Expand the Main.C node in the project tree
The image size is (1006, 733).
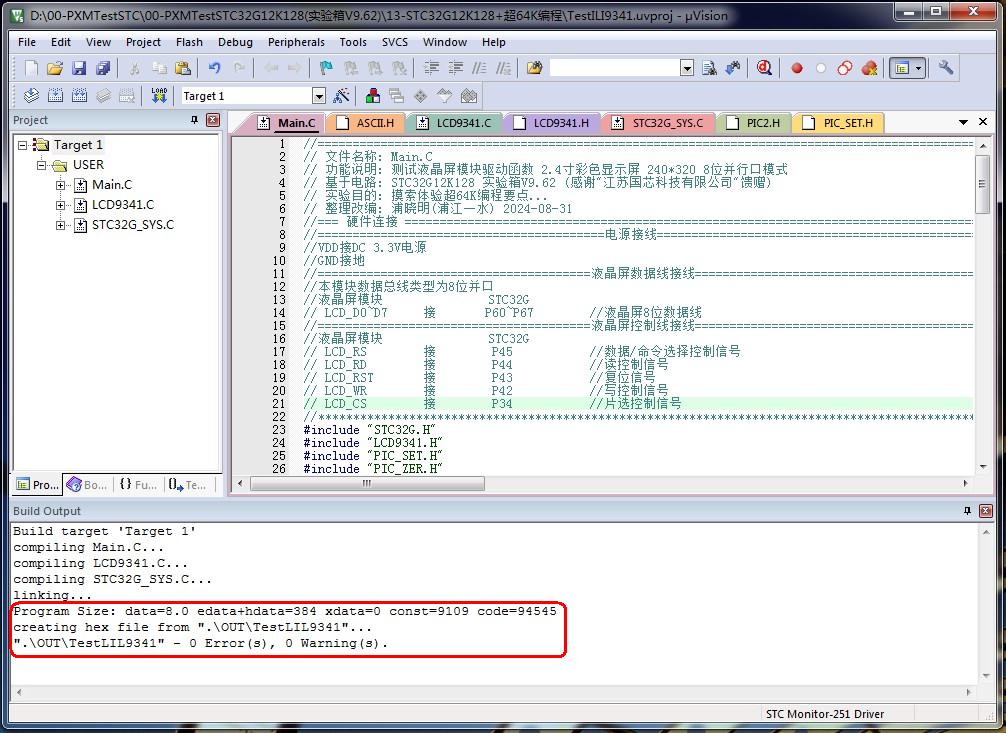tap(60, 185)
